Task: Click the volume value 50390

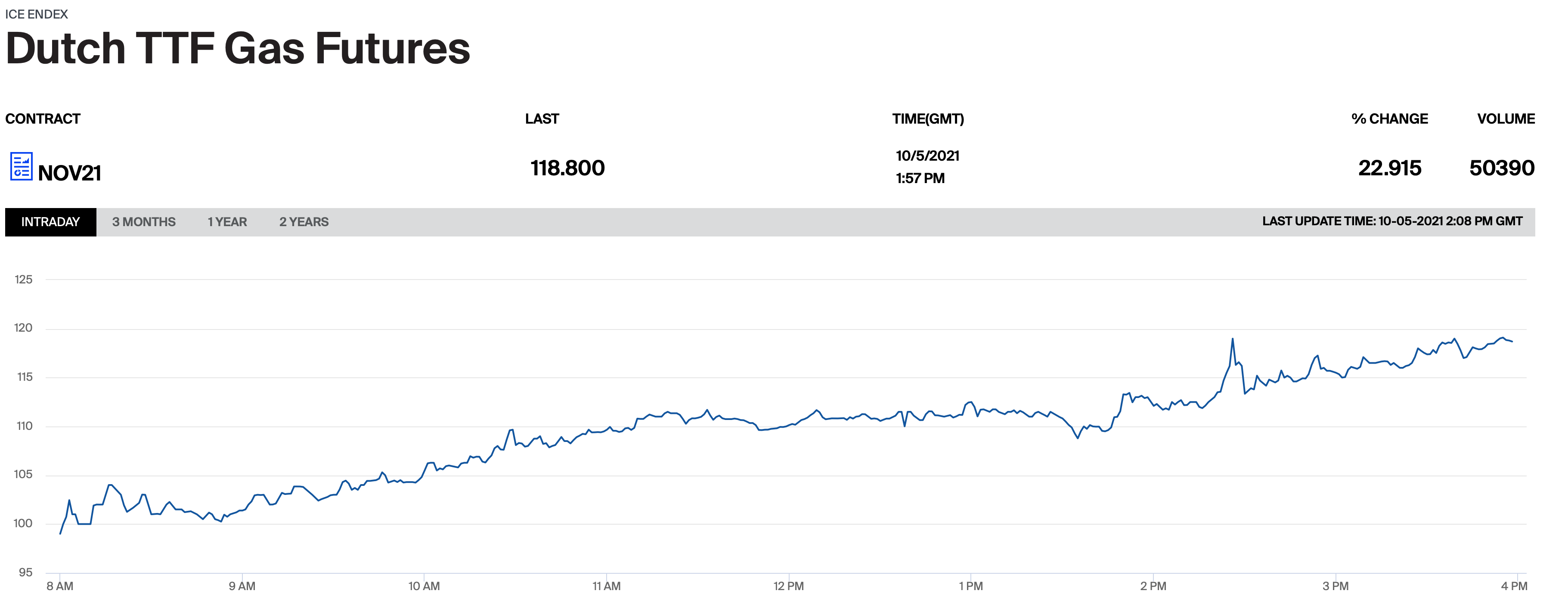Action: click(1502, 168)
